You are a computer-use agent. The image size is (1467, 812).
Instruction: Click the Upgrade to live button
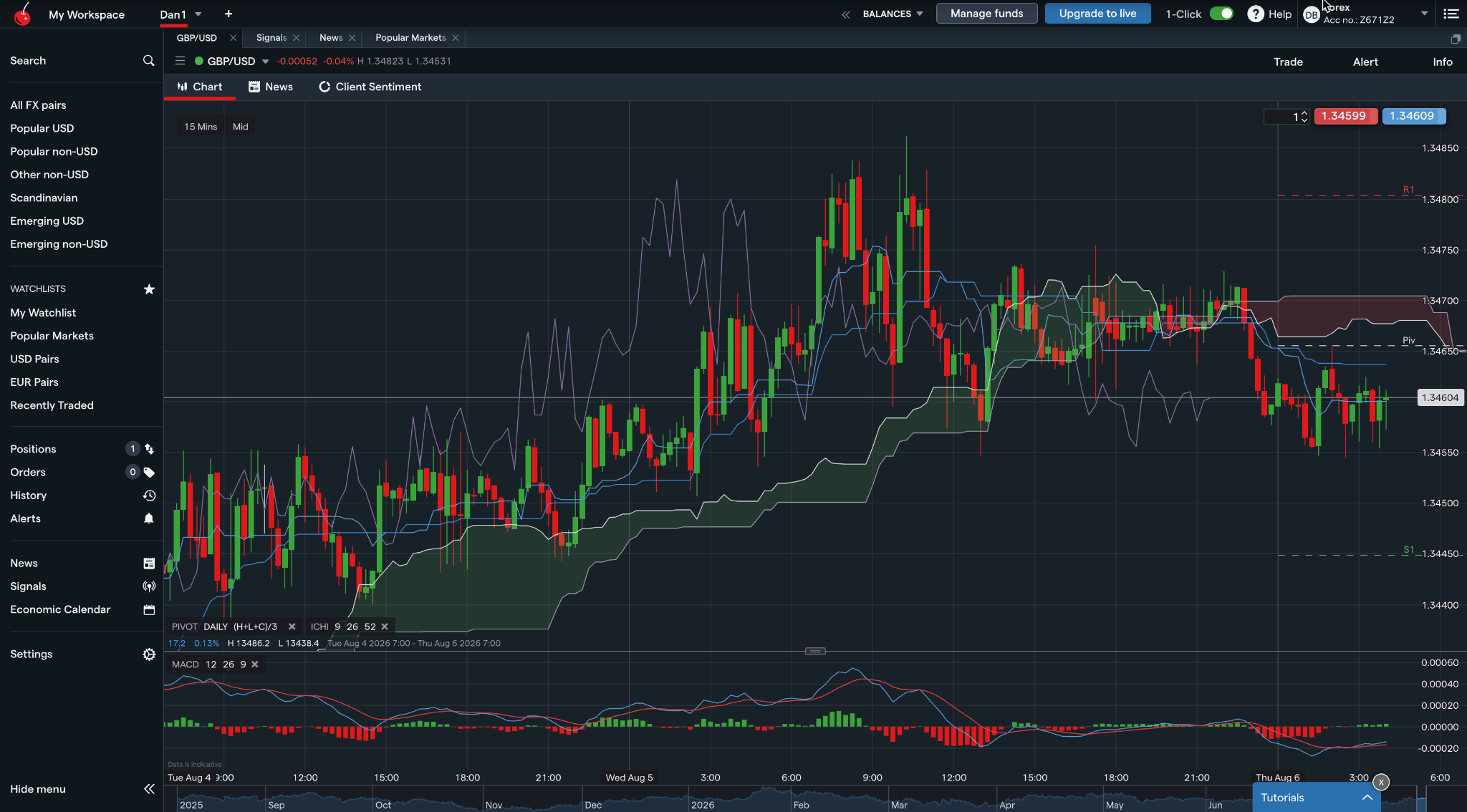[x=1097, y=14]
